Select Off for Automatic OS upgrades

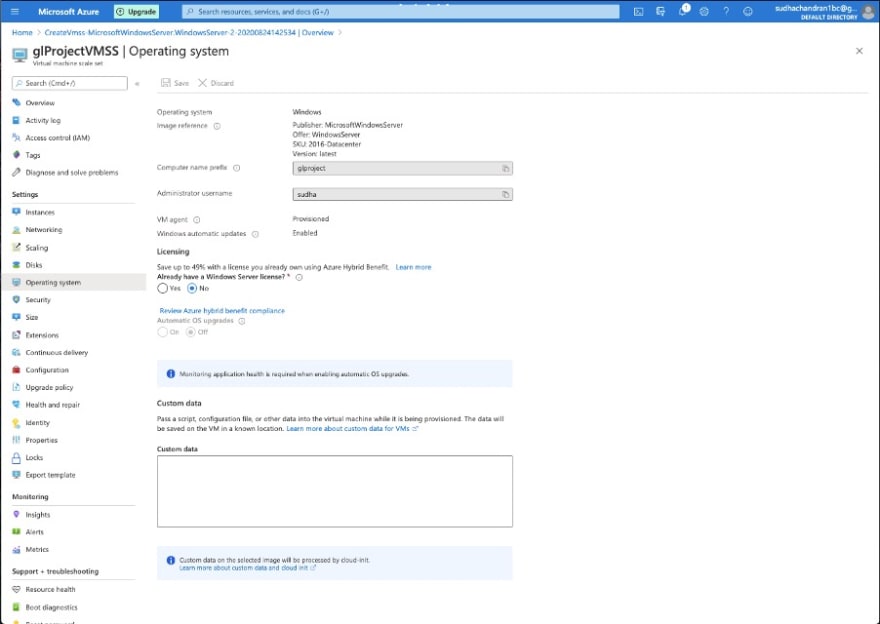point(191,332)
